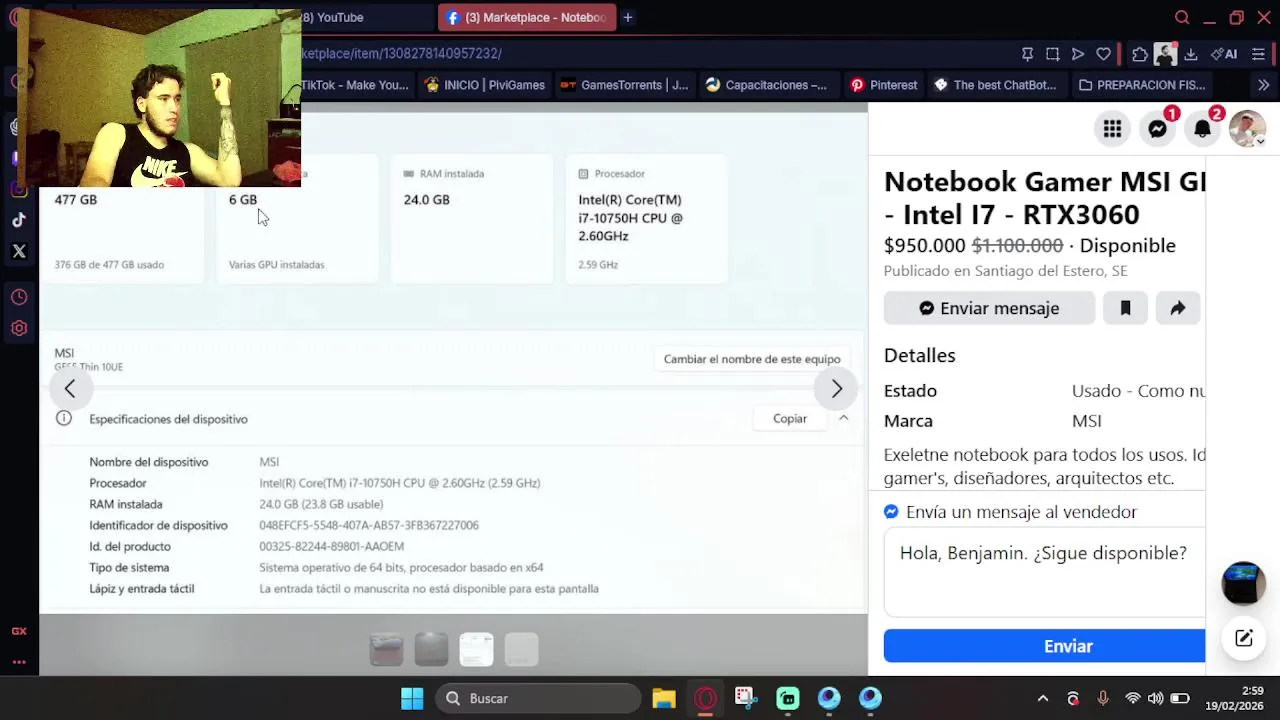
Task: Open X Twitter in Opera sidebar
Action: pos(19,252)
